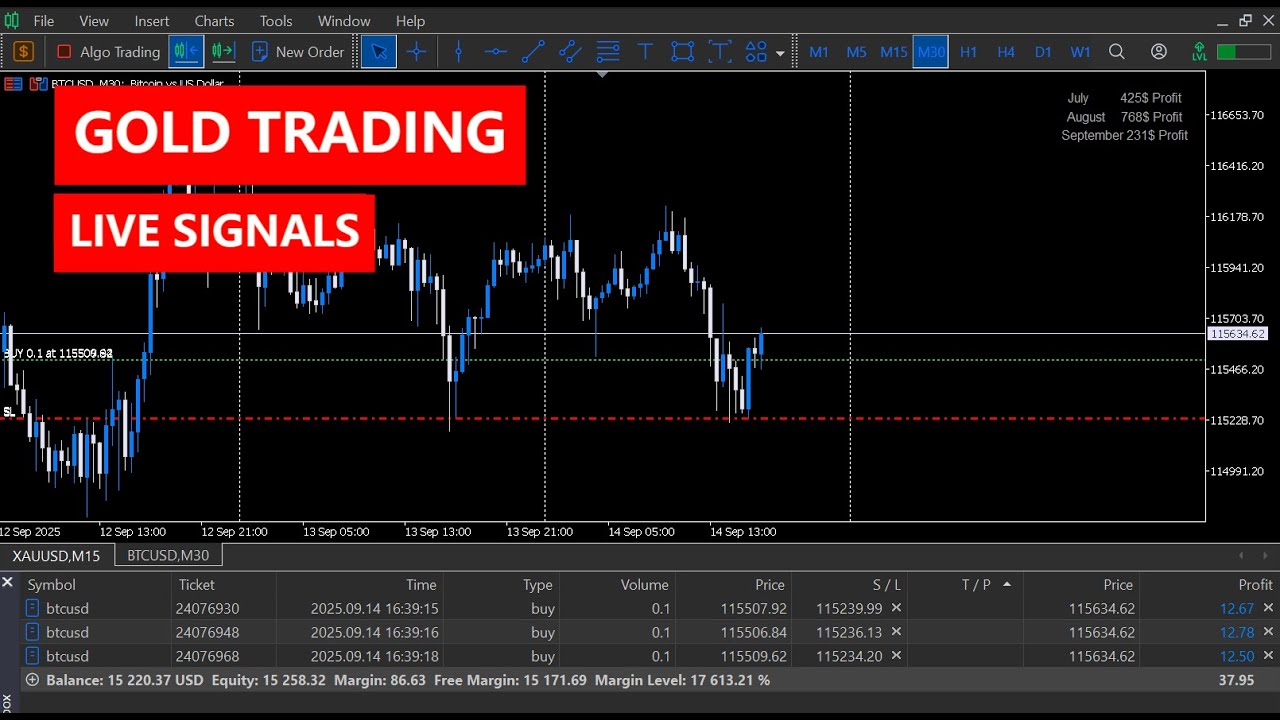Viewport: 1280px width, 720px height.
Task: Open the Window menu
Action: pos(344,20)
